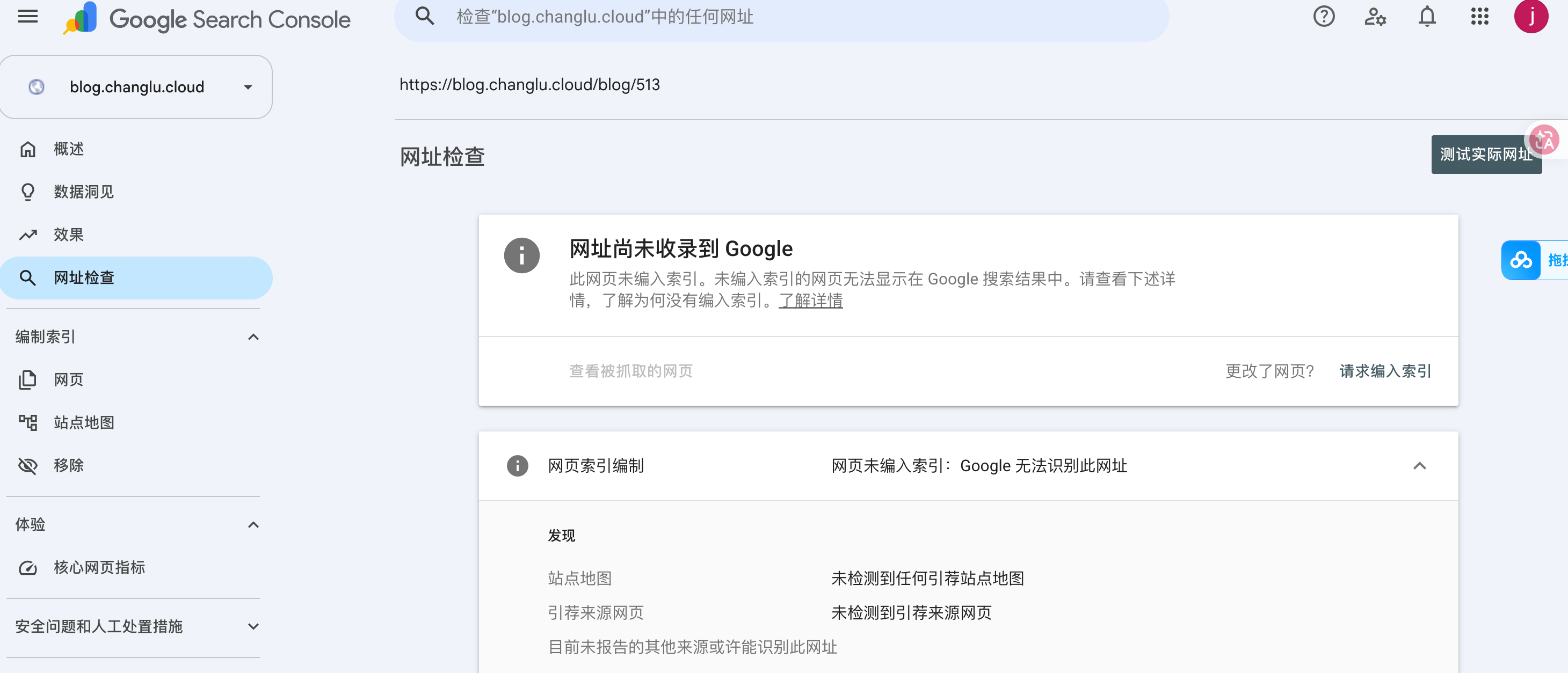The height and width of the screenshot is (673, 1568).
Task: Open the Google apps grid
Action: (x=1479, y=17)
